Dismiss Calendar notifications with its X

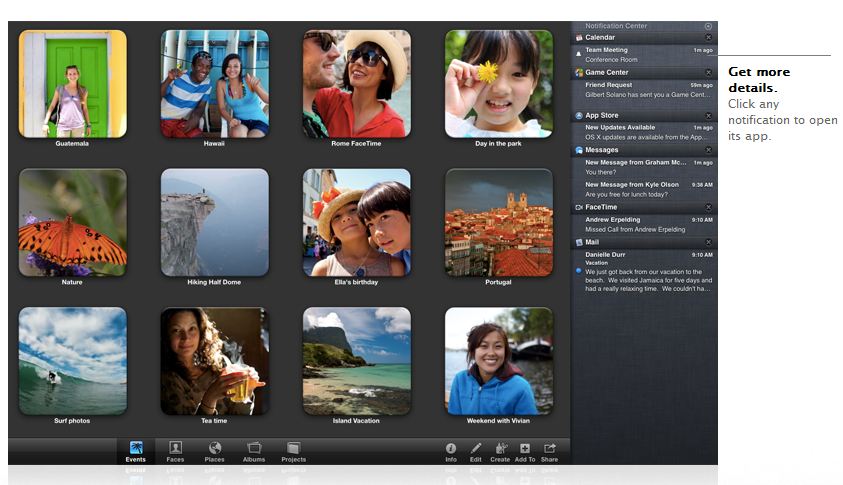coord(709,38)
